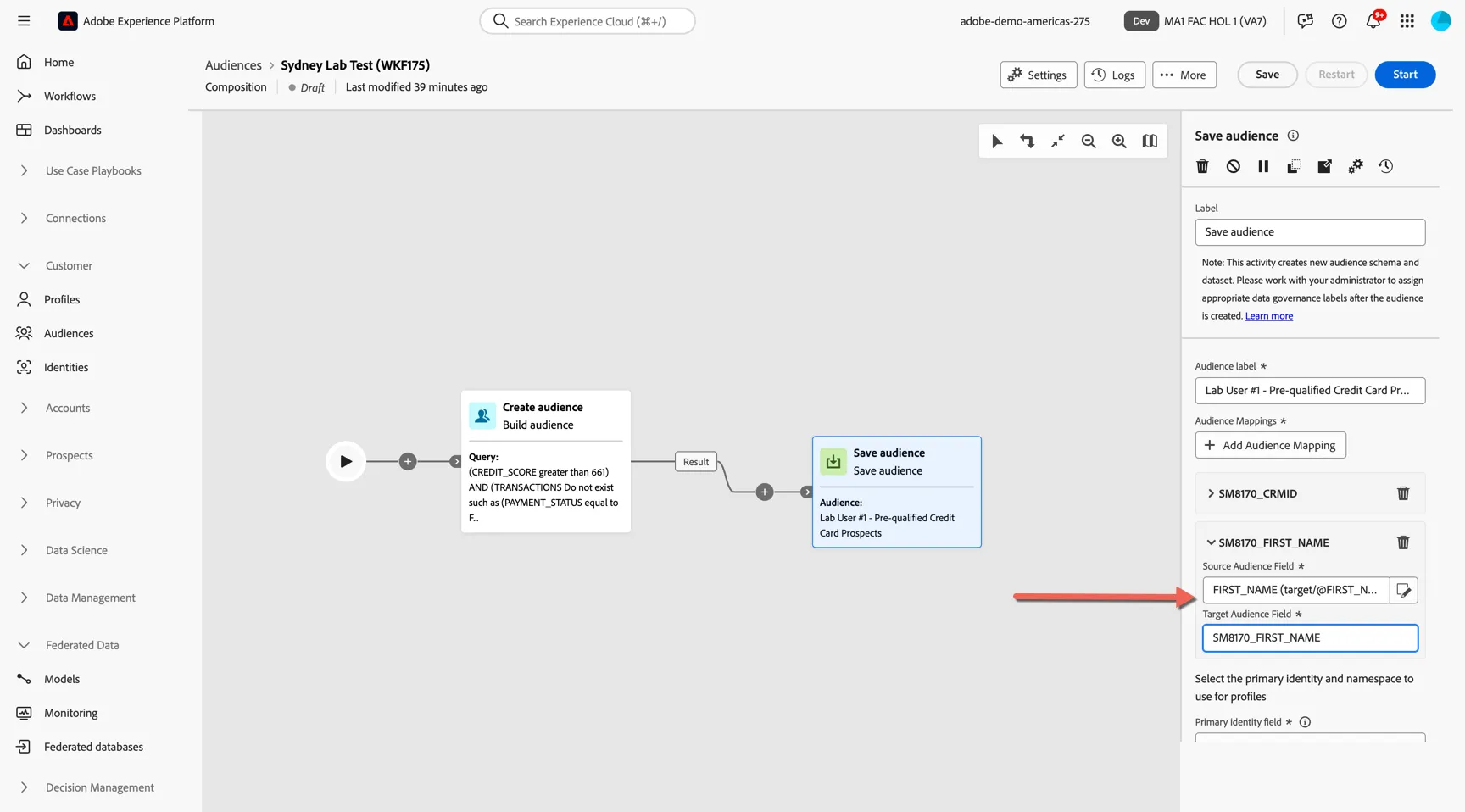The image size is (1465, 812).
Task: Go to Profiles in the sidebar
Action: pos(62,300)
